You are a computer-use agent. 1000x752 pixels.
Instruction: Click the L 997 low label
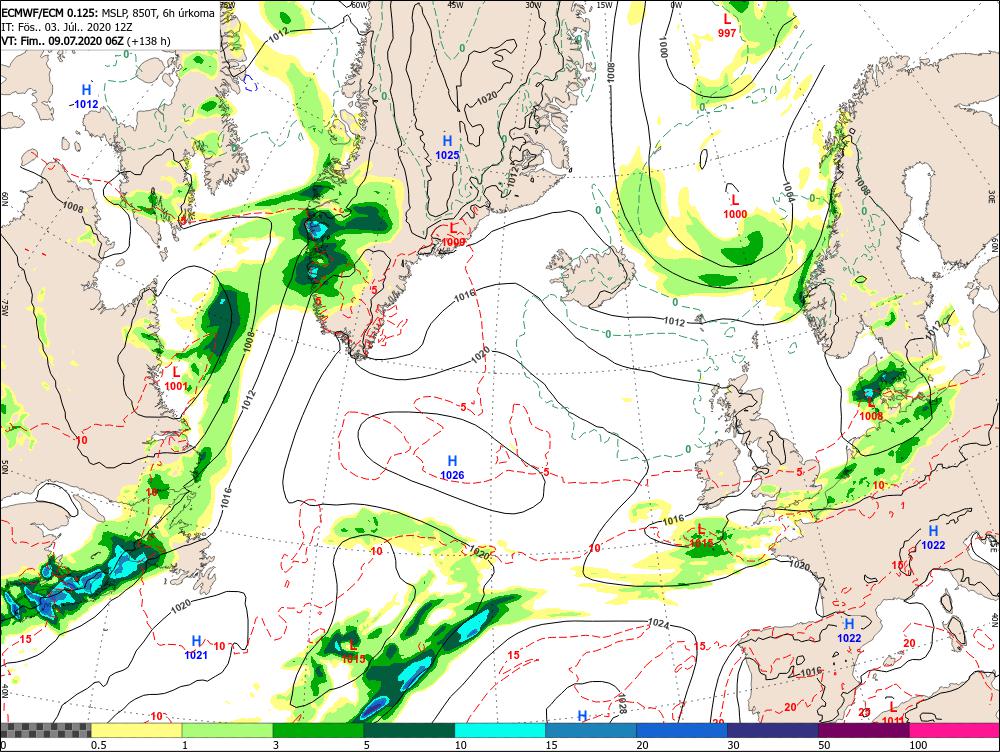click(x=726, y=26)
